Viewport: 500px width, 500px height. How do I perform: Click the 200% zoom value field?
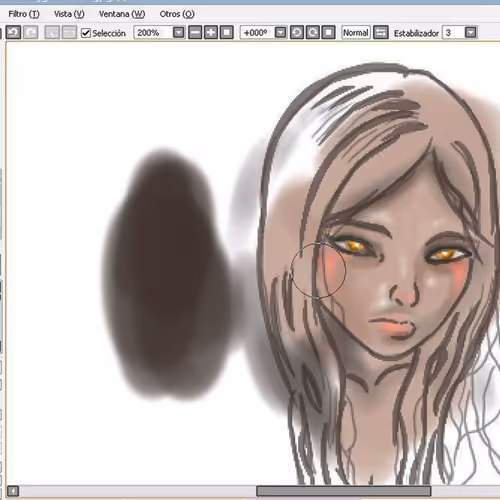pos(154,33)
